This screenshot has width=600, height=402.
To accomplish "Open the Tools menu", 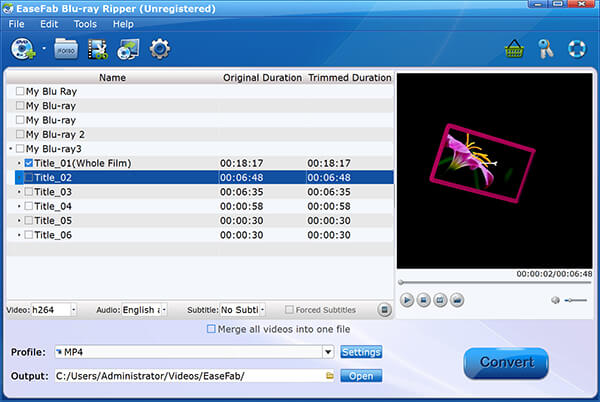I will pyautogui.click(x=85, y=24).
